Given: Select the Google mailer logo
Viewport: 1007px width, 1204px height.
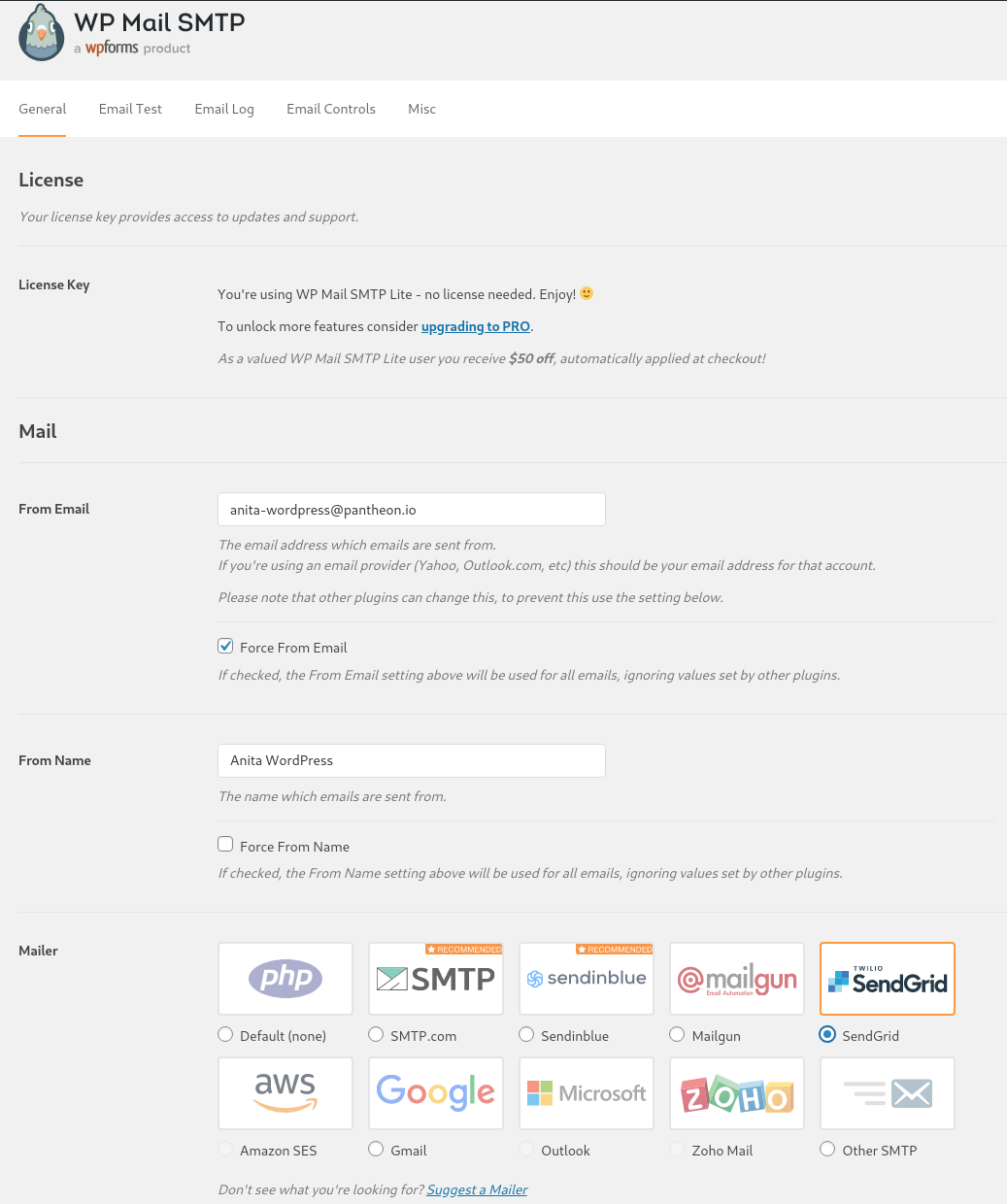Looking at the screenshot, I should click(435, 1092).
